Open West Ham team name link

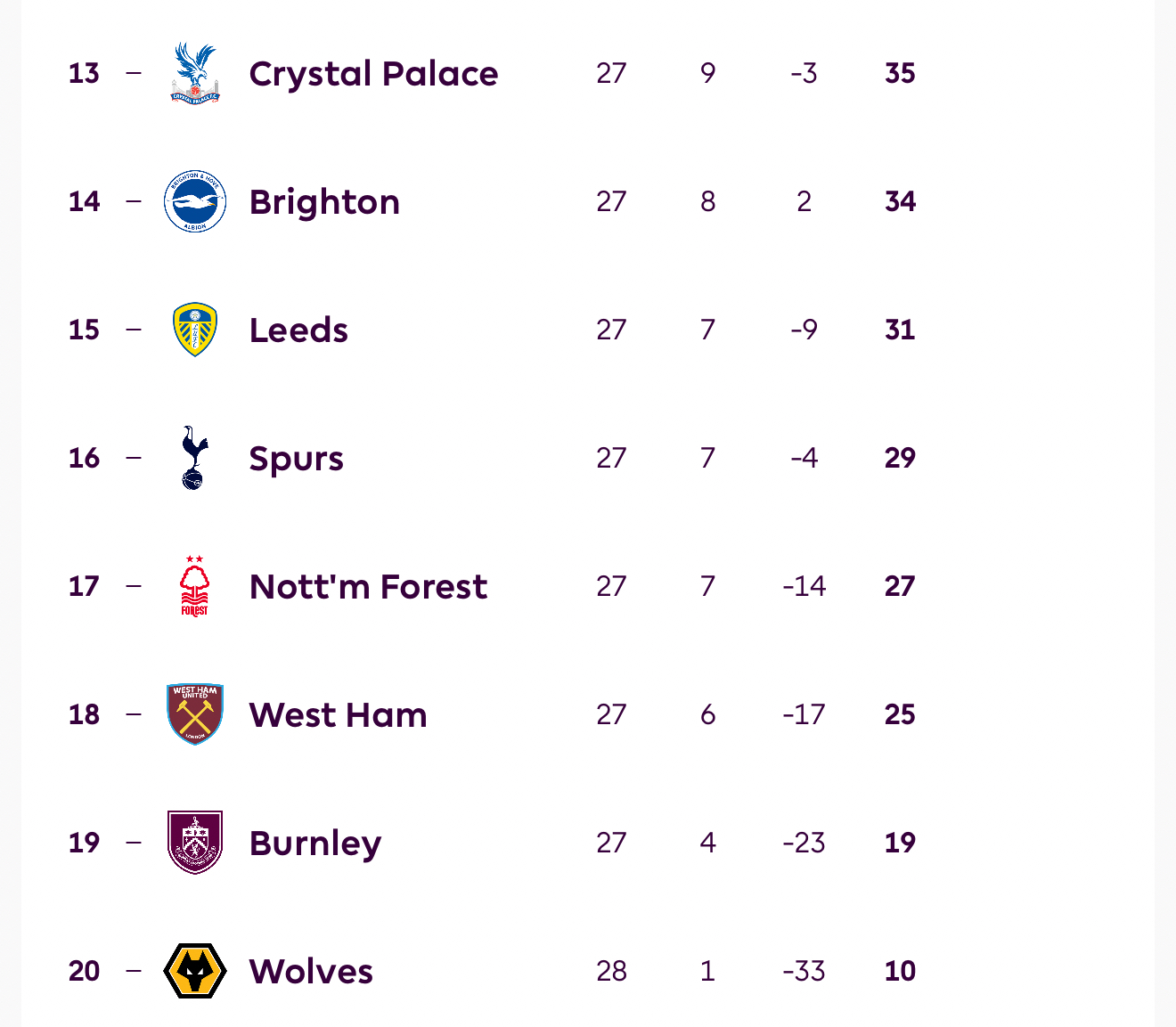click(x=338, y=715)
